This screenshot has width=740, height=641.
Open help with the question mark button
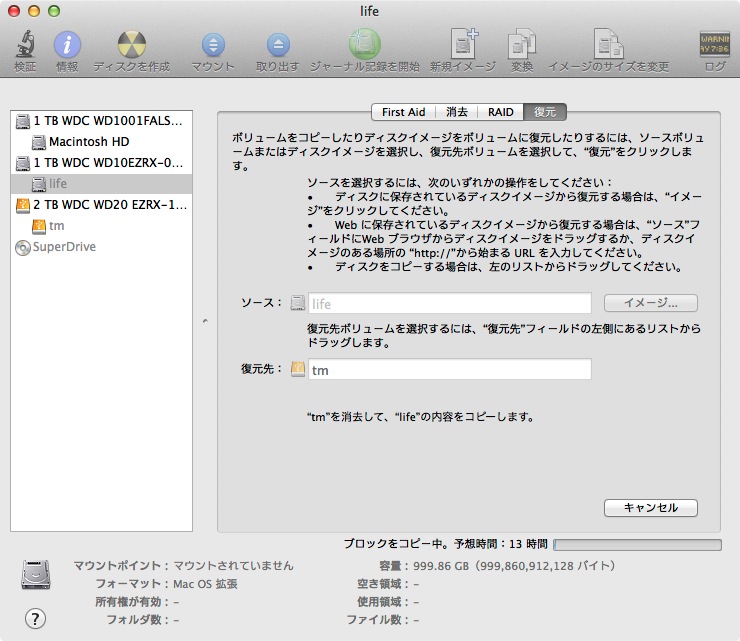[36, 618]
